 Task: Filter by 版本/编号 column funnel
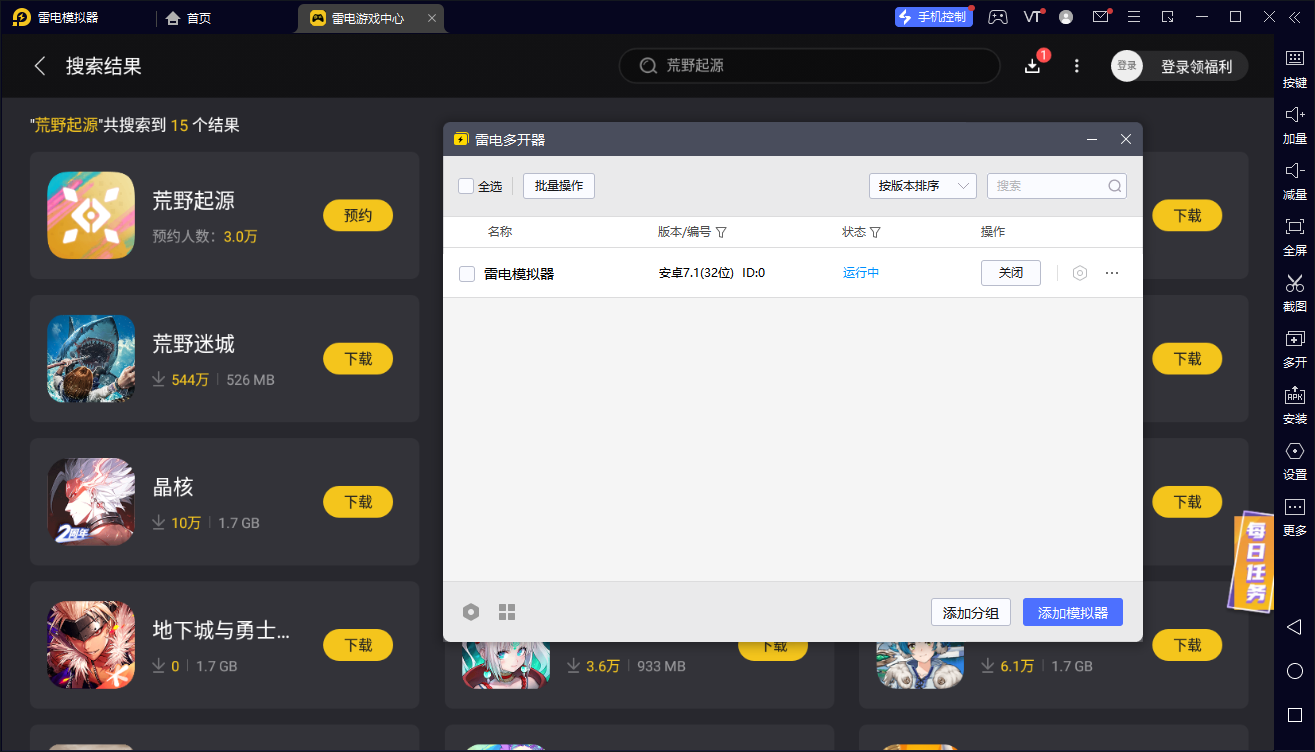click(x=721, y=232)
